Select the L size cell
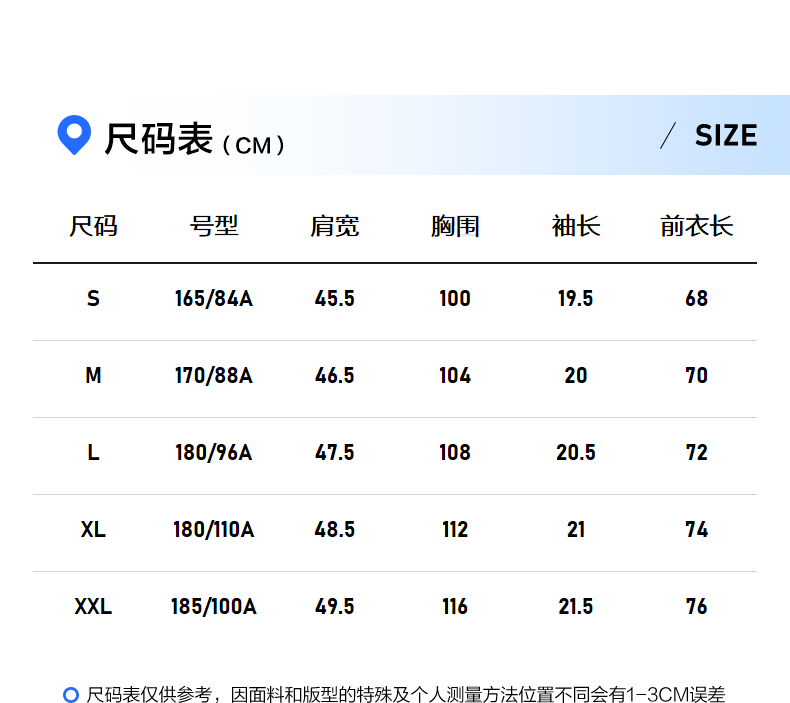The width and height of the screenshot is (790, 703). pyautogui.click(x=93, y=453)
